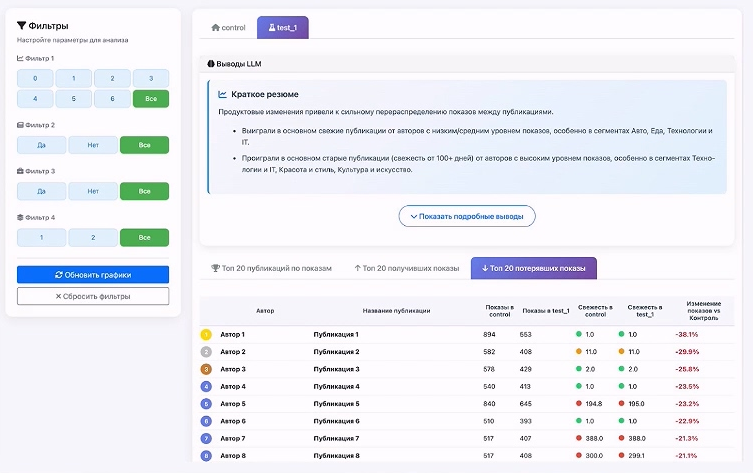The height and width of the screenshot is (473, 753).
Task: Switch to the test_1 tab
Action: 283,27
